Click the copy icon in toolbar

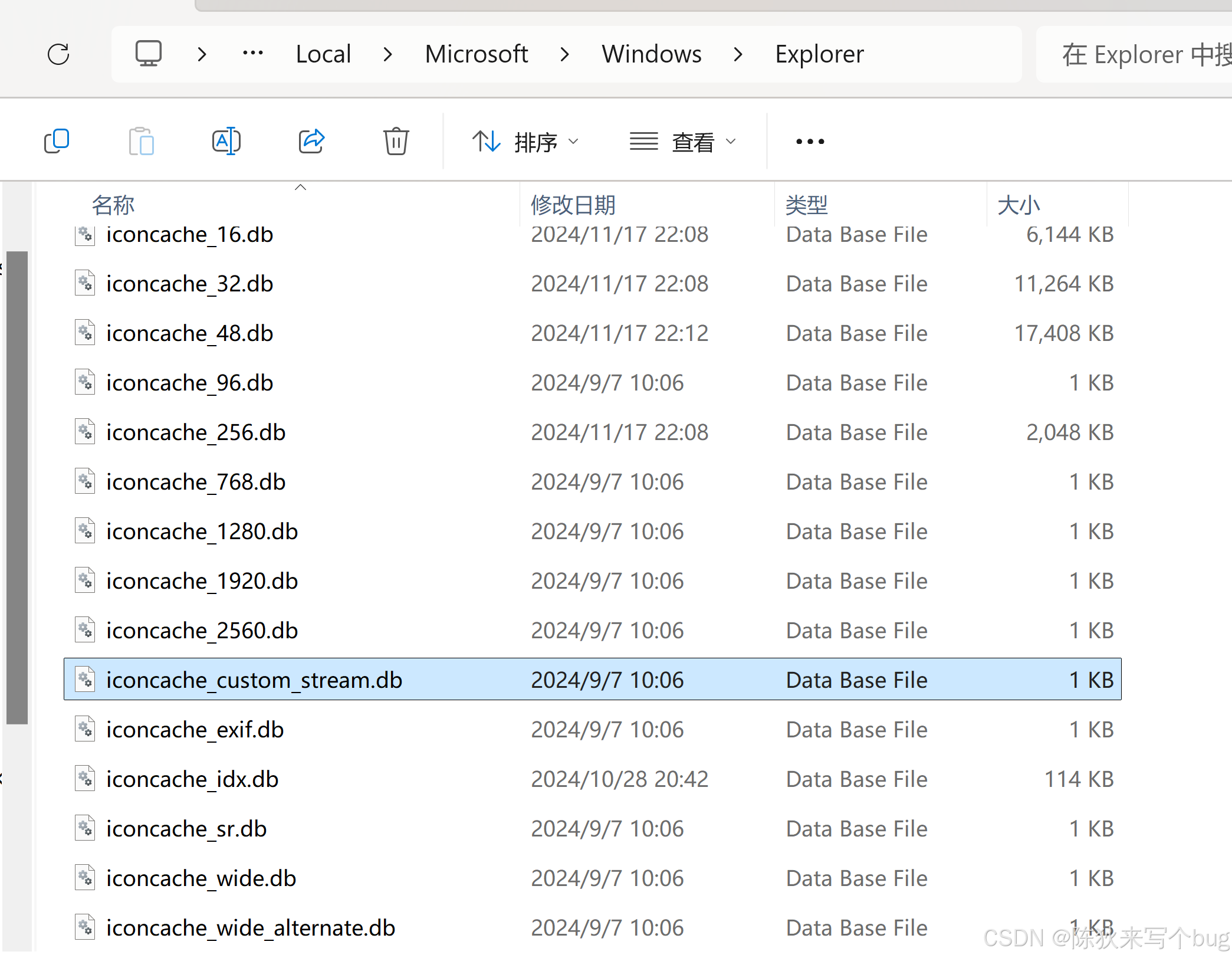point(57,142)
